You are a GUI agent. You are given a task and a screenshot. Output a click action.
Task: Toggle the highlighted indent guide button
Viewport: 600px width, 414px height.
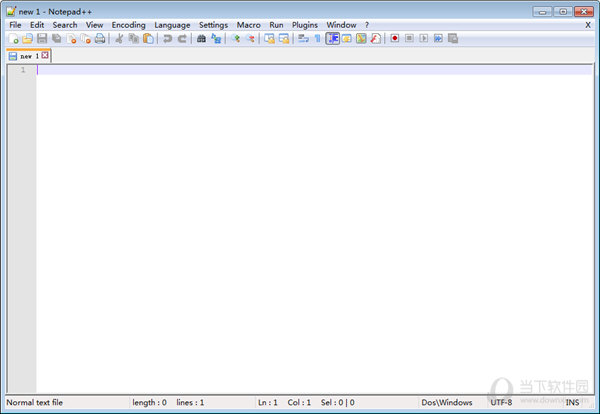[x=332, y=39]
